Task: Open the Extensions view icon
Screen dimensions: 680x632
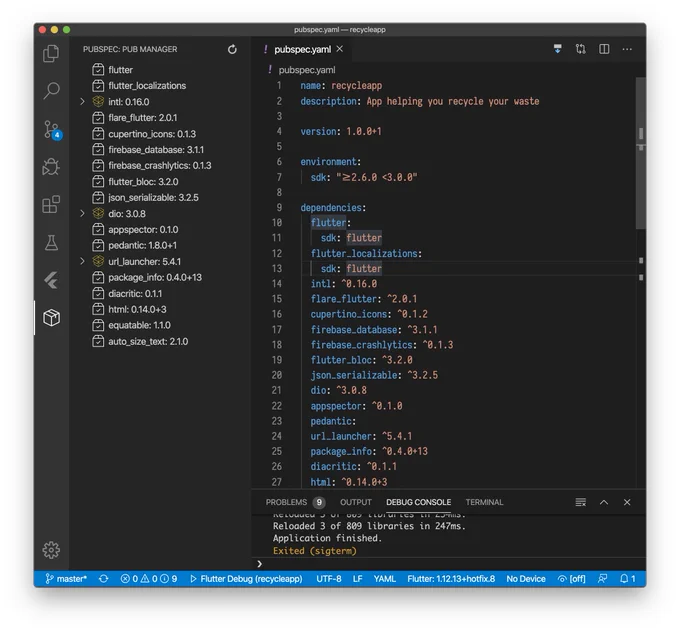Action: (x=51, y=204)
